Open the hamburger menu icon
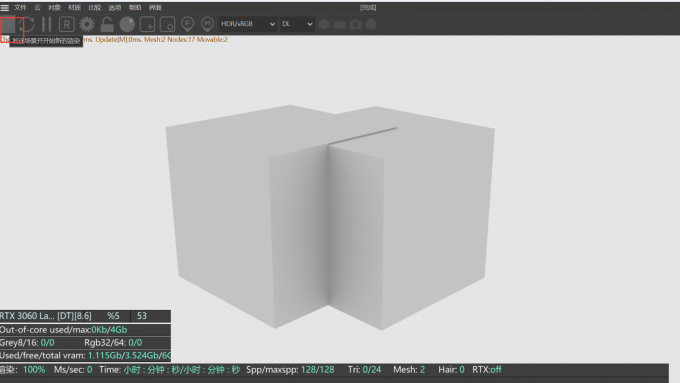 [x=5, y=7]
